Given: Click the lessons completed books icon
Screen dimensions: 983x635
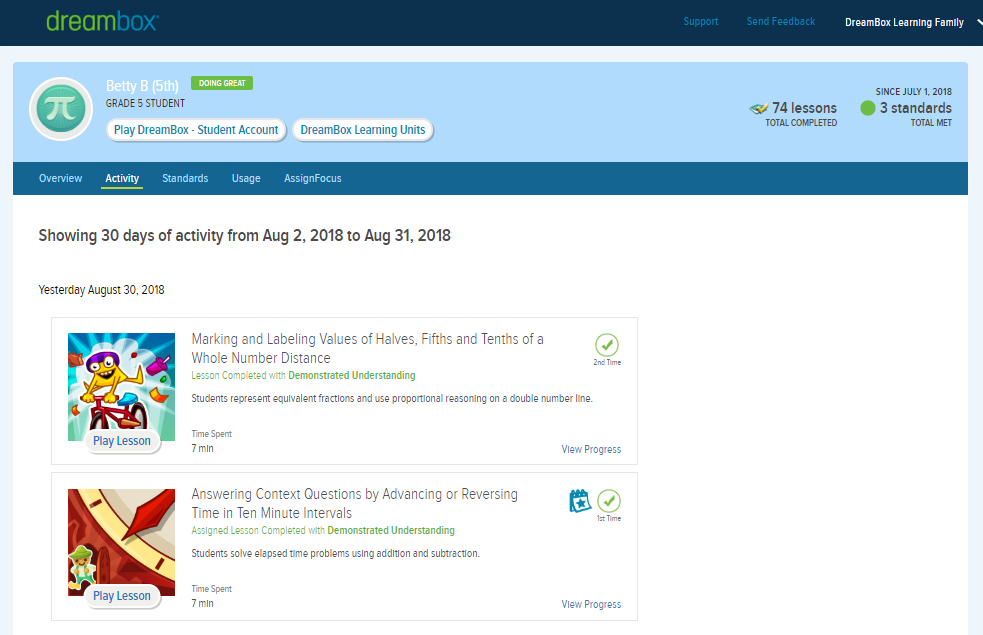Looking at the screenshot, I should click(x=759, y=109).
